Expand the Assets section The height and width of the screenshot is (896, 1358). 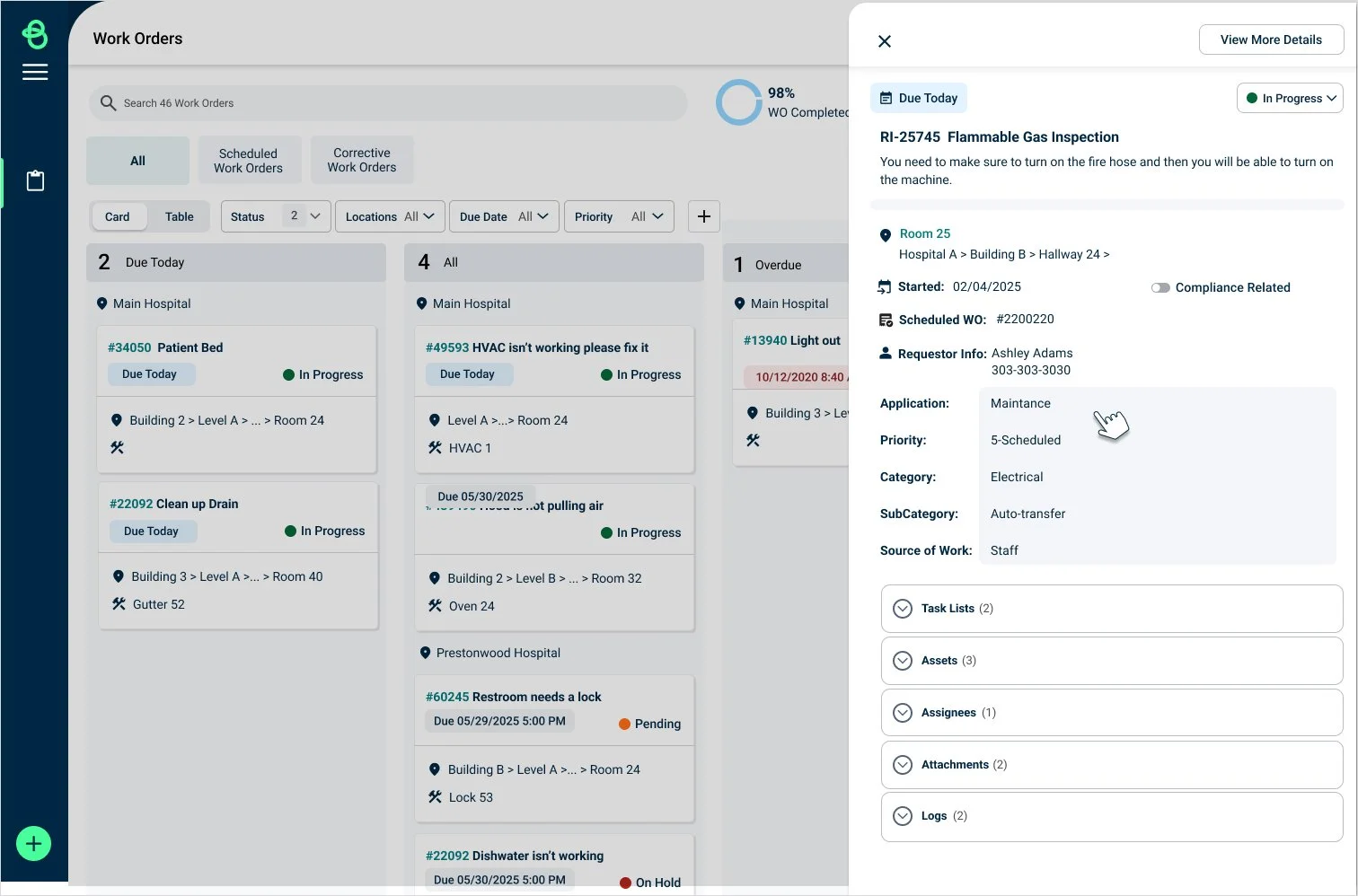[1112, 661]
